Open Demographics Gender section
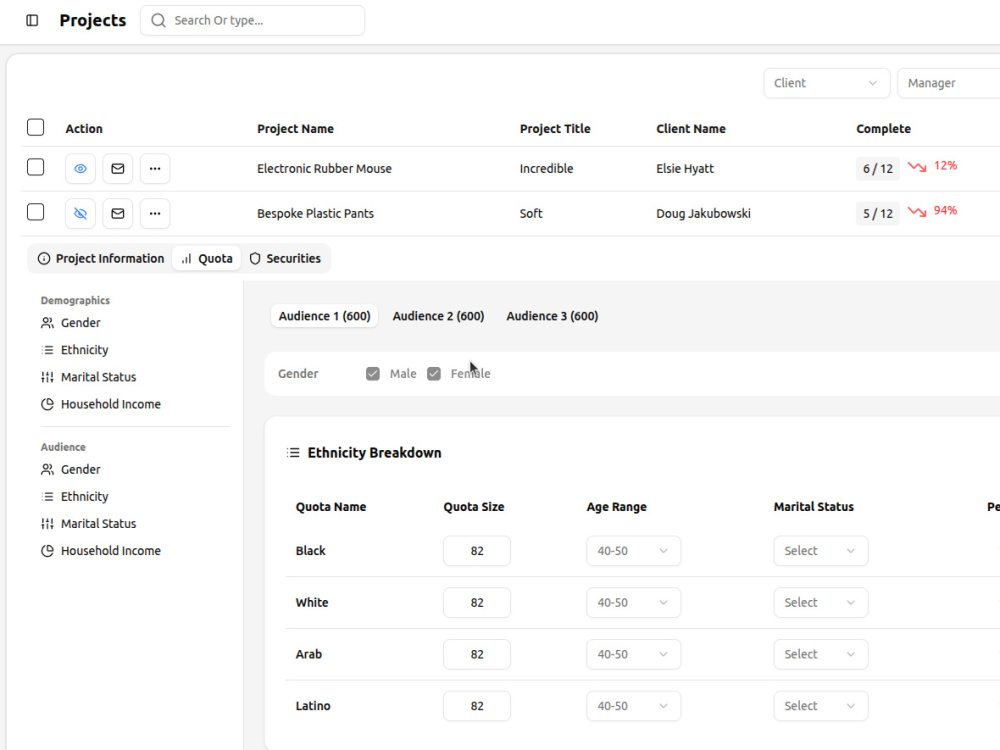The width and height of the screenshot is (1000, 750). (71, 323)
